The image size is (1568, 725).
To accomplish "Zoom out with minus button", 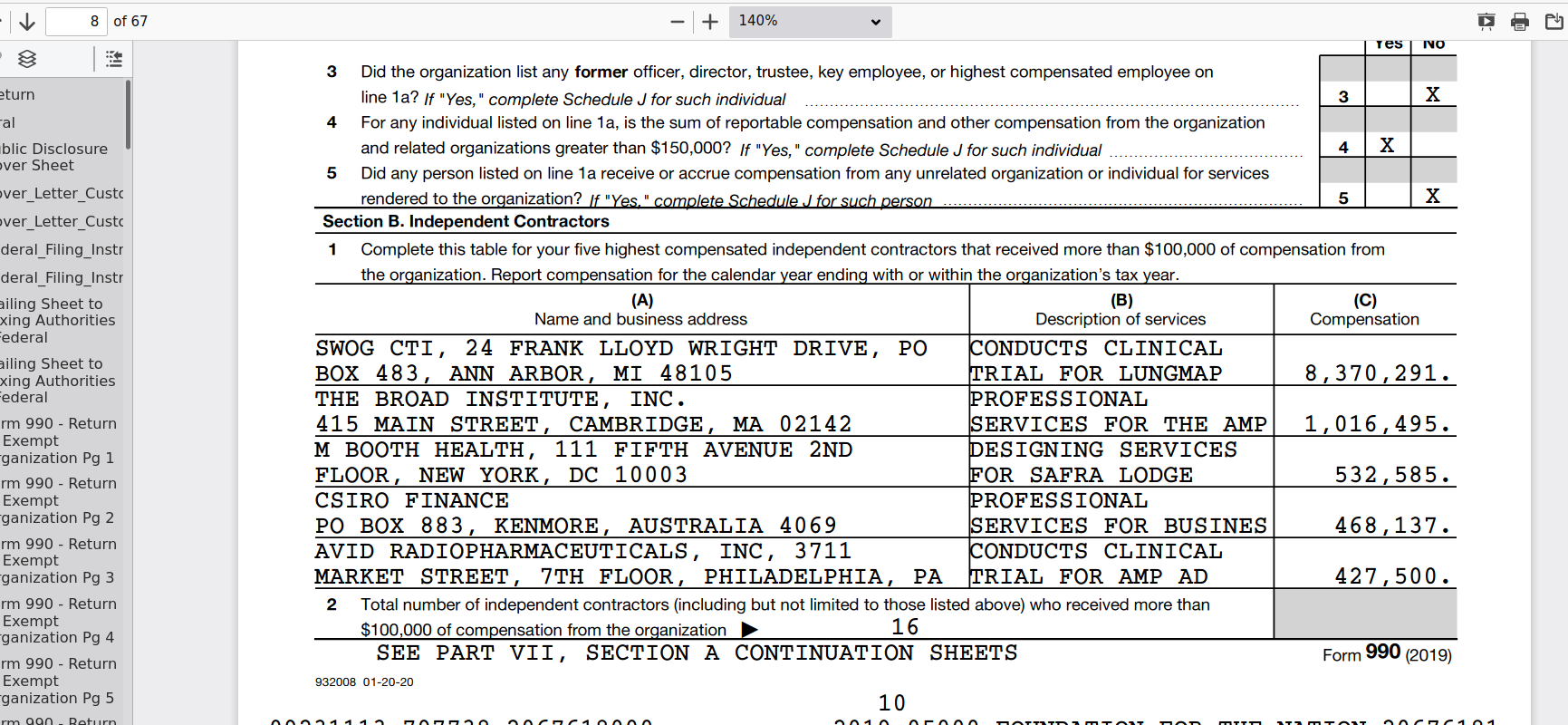I will click(678, 21).
